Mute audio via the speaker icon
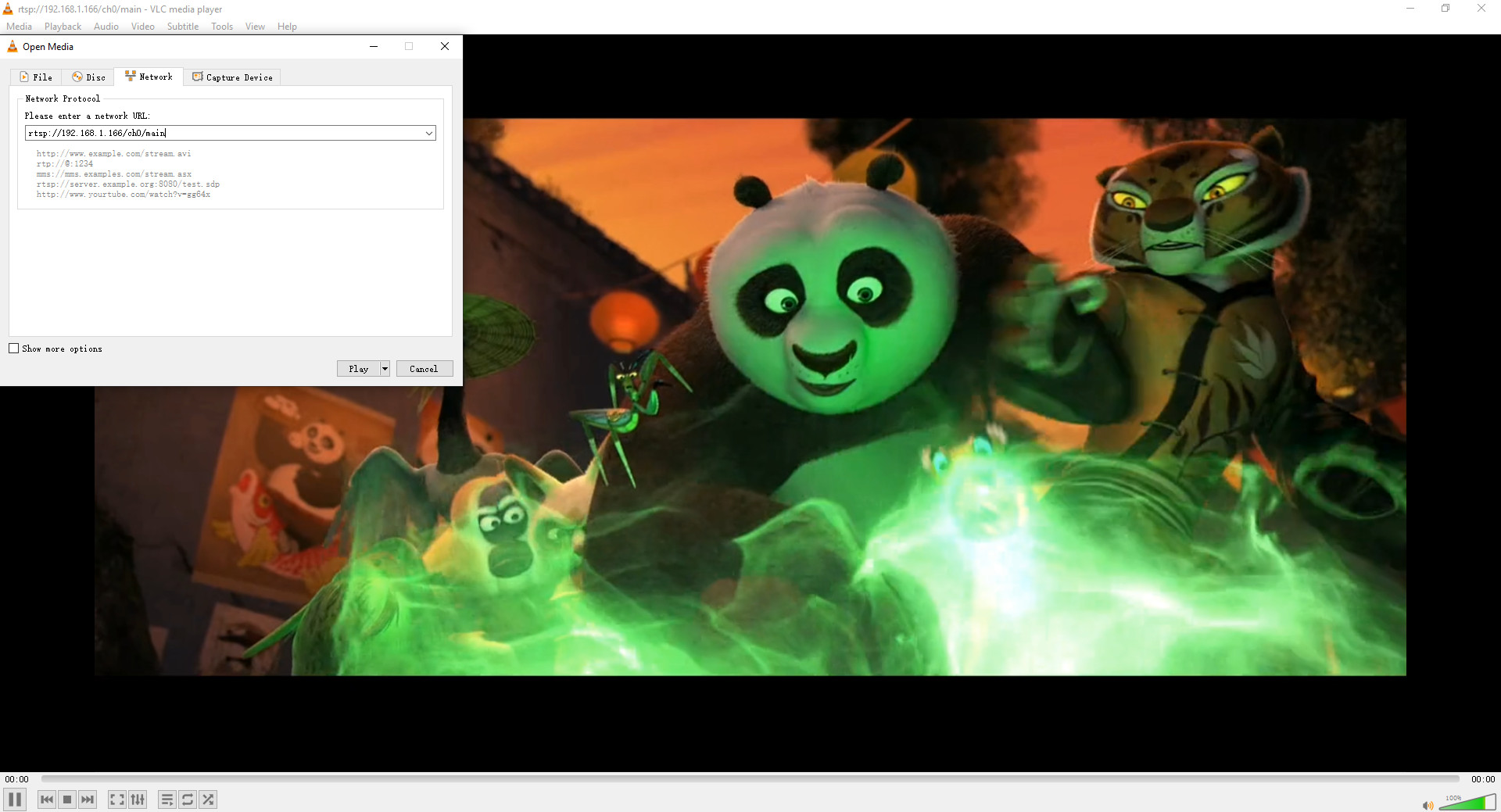Screen dimensions: 1501x812 point(1428,805)
